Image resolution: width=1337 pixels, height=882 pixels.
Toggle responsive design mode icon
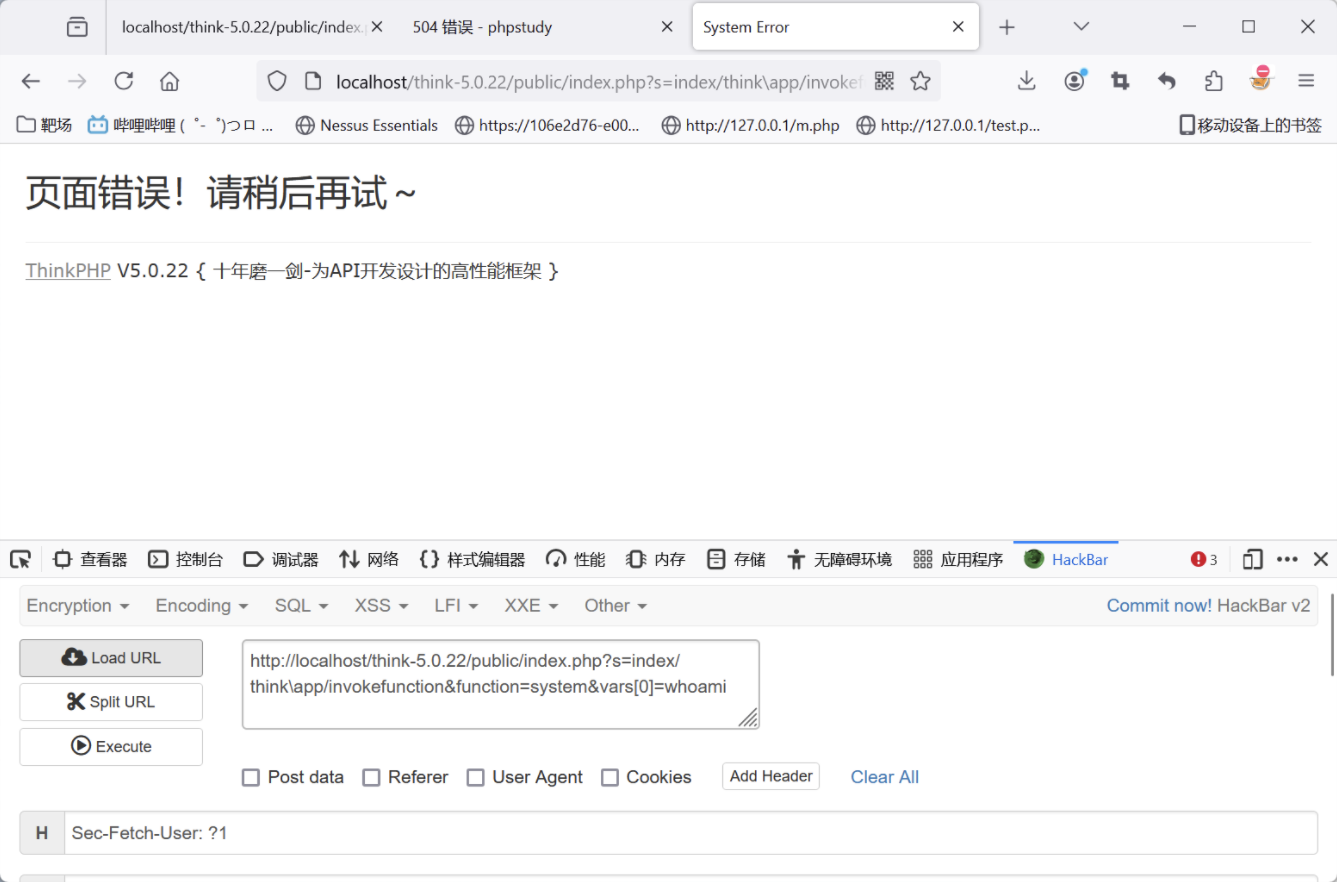(x=1252, y=559)
